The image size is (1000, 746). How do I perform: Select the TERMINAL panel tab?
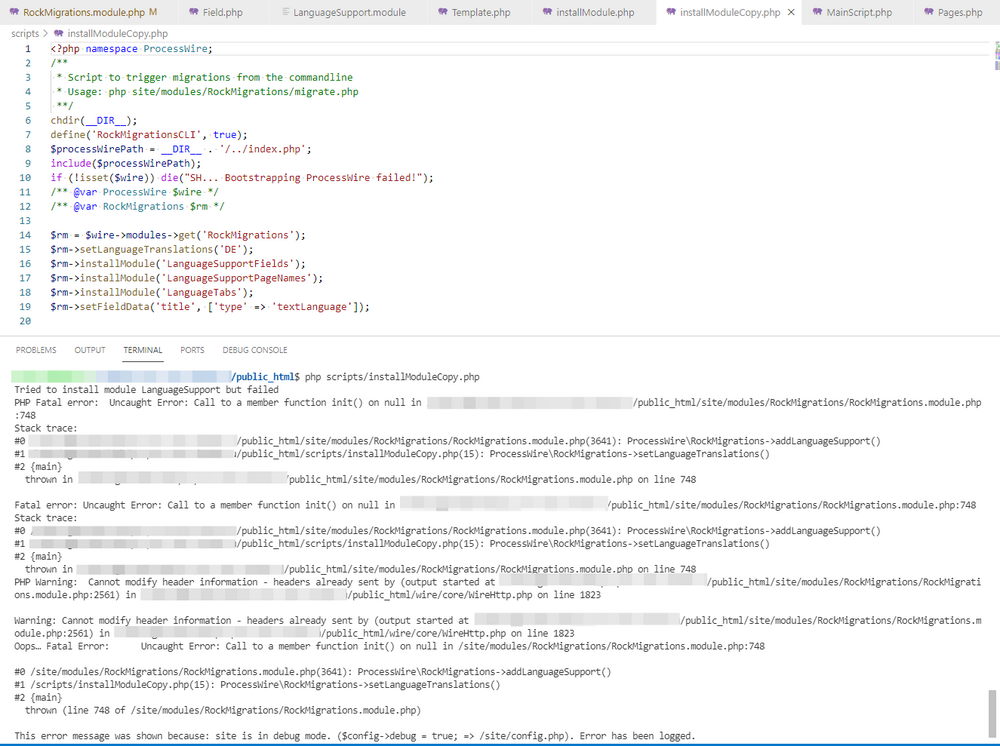tap(143, 350)
